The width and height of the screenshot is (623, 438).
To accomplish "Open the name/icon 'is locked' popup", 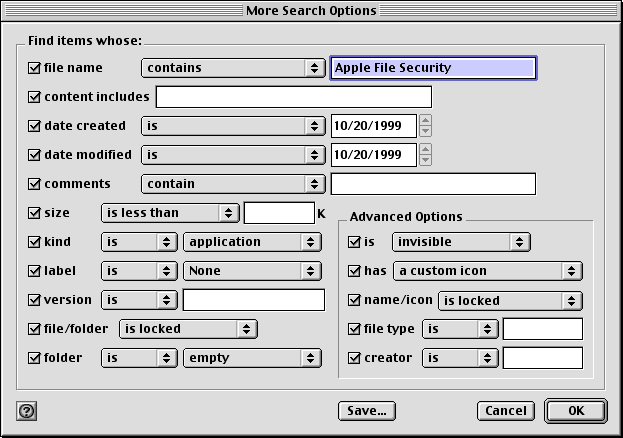I will 510,301.
